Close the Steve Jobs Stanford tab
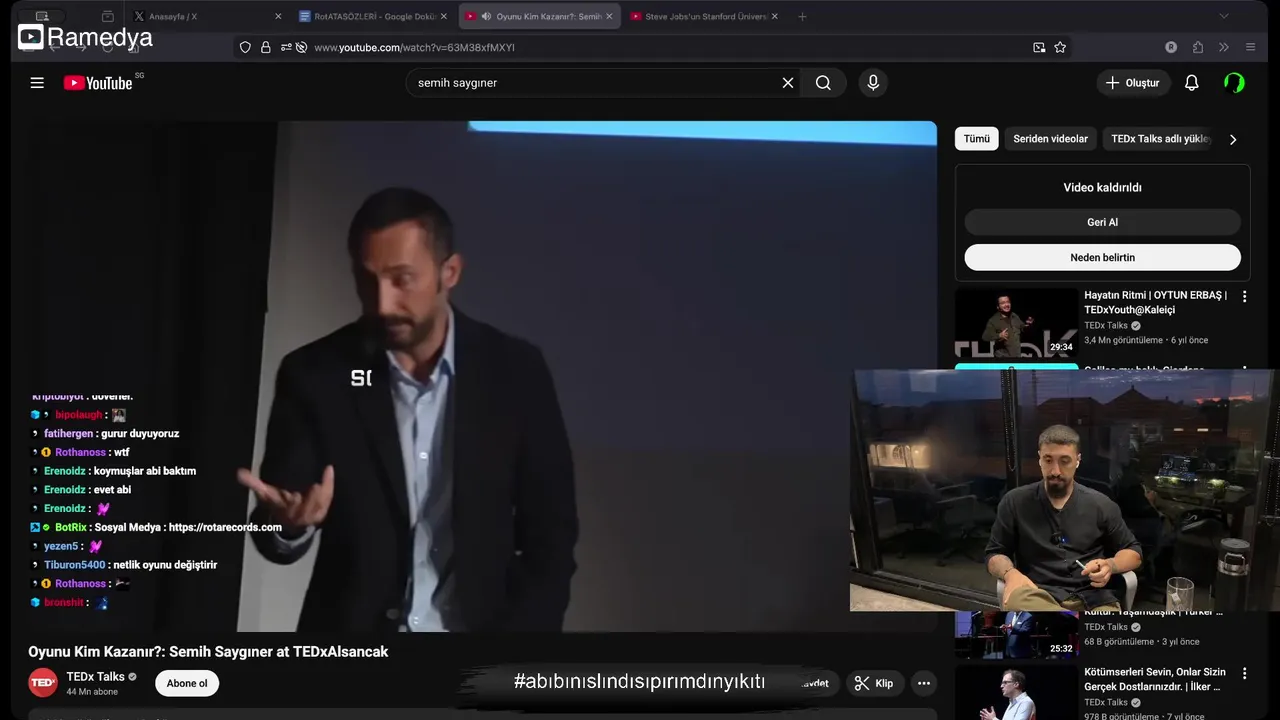 (774, 16)
